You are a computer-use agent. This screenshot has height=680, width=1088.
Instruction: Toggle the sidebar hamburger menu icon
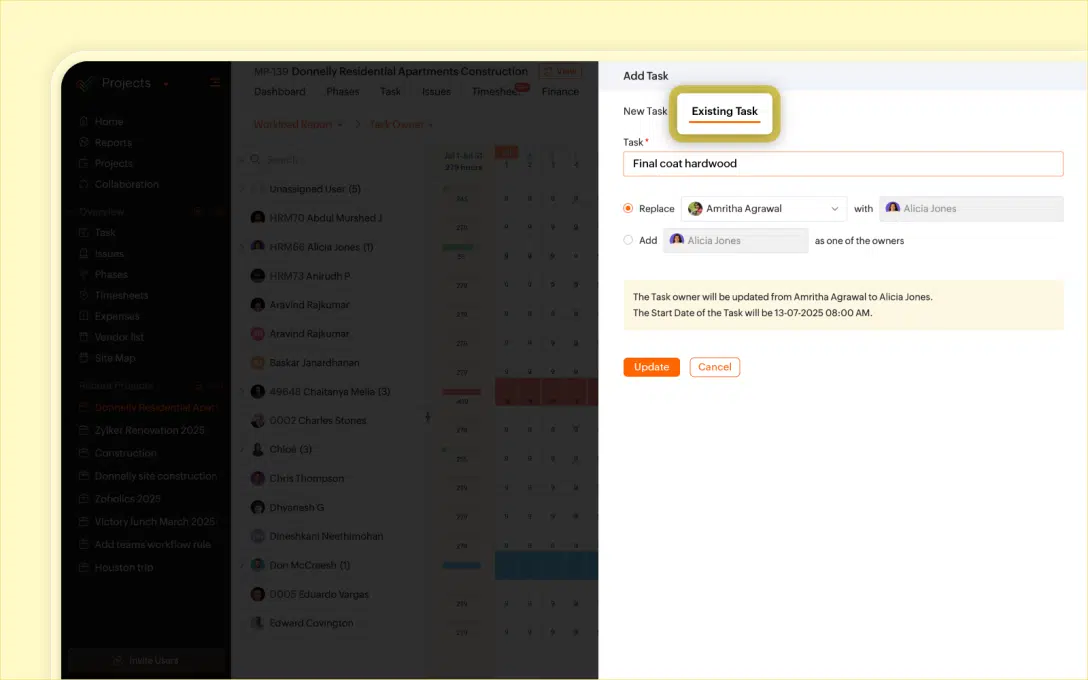click(x=215, y=83)
